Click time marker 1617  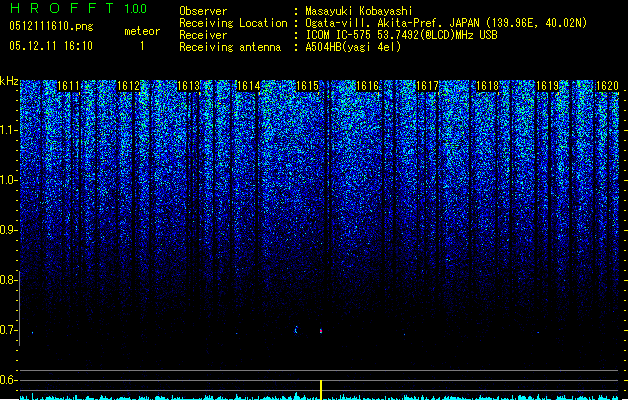[x=428, y=86]
